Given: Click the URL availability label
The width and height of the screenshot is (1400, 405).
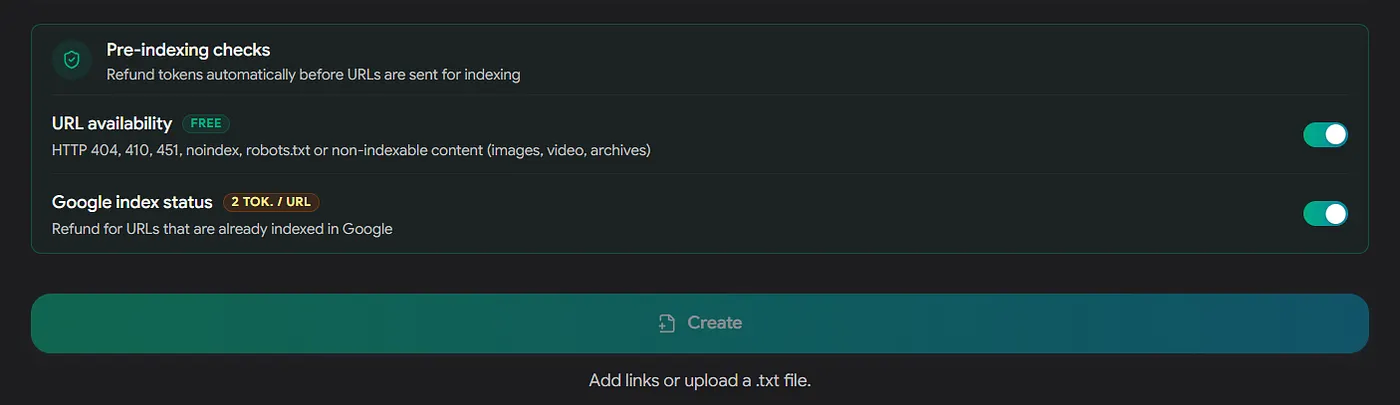Looking at the screenshot, I should click(x=112, y=123).
